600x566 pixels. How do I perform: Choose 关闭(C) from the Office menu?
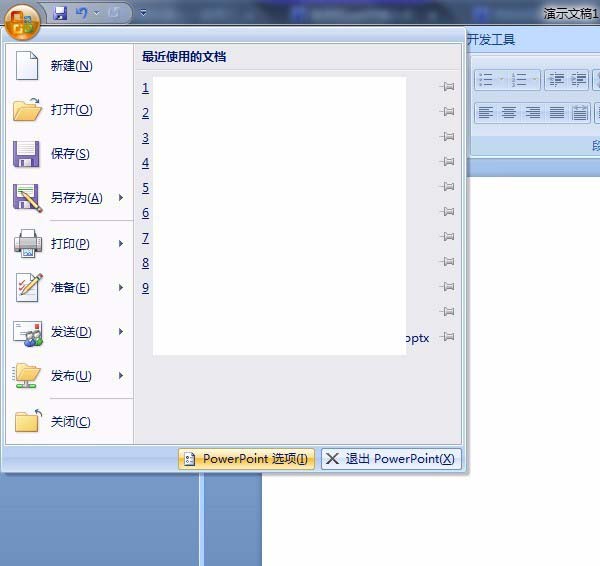(x=70, y=422)
